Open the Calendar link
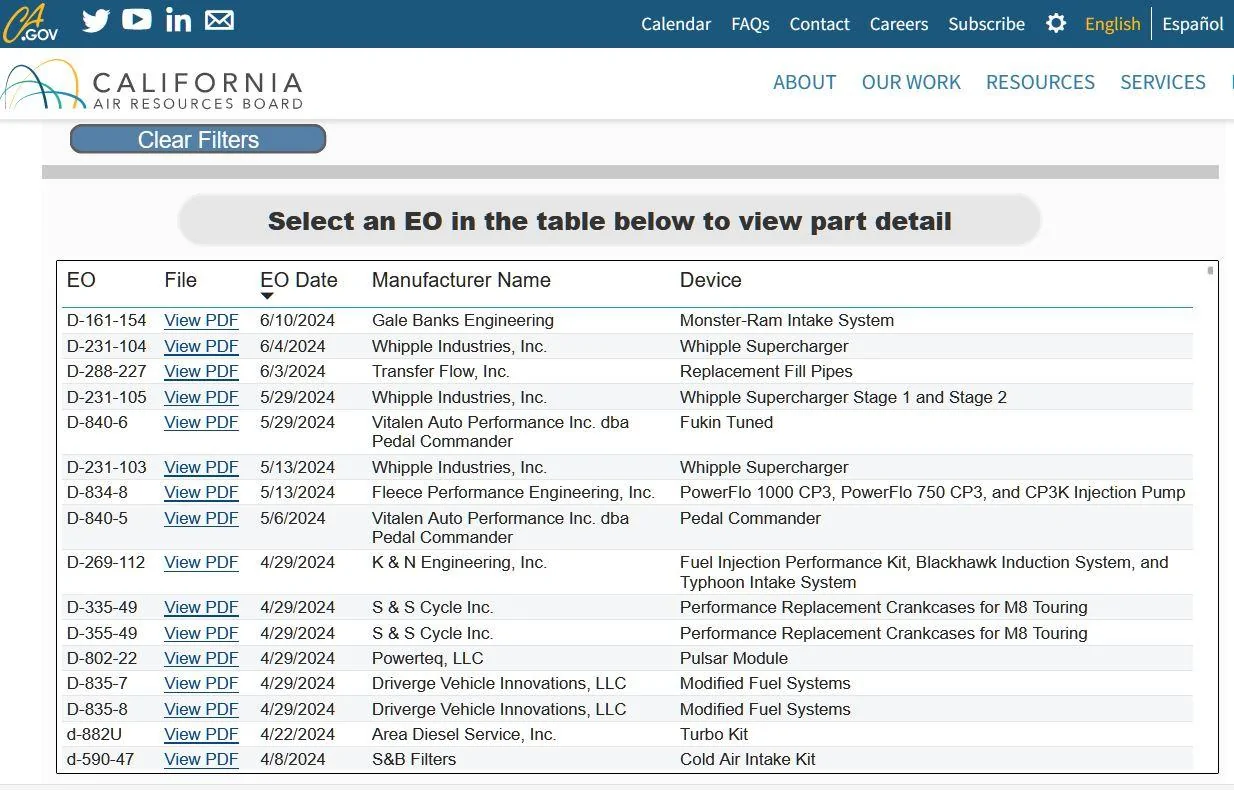Screen dimensions: 1234x790 pos(676,24)
